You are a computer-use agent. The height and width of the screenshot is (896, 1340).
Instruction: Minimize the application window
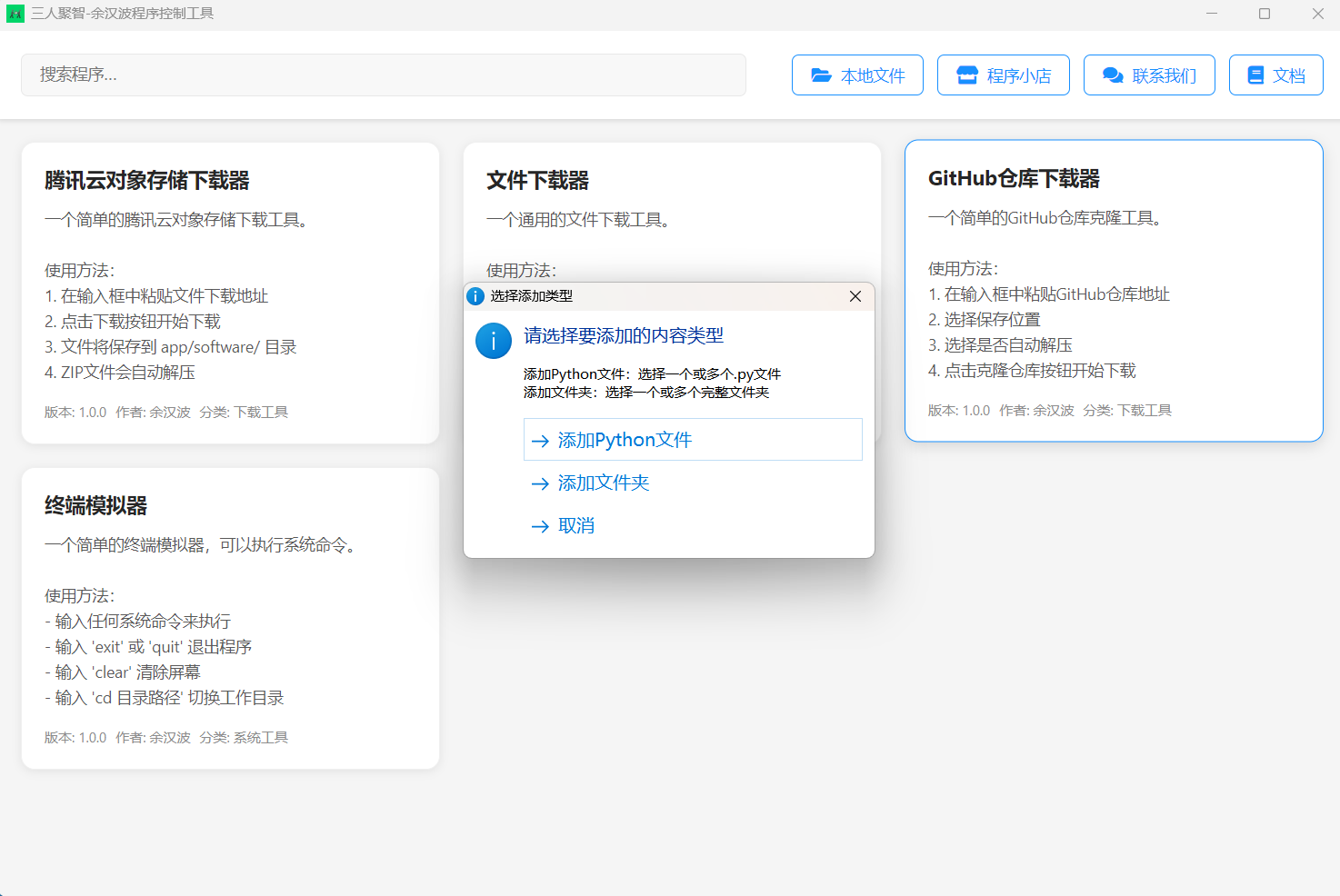point(1211,14)
